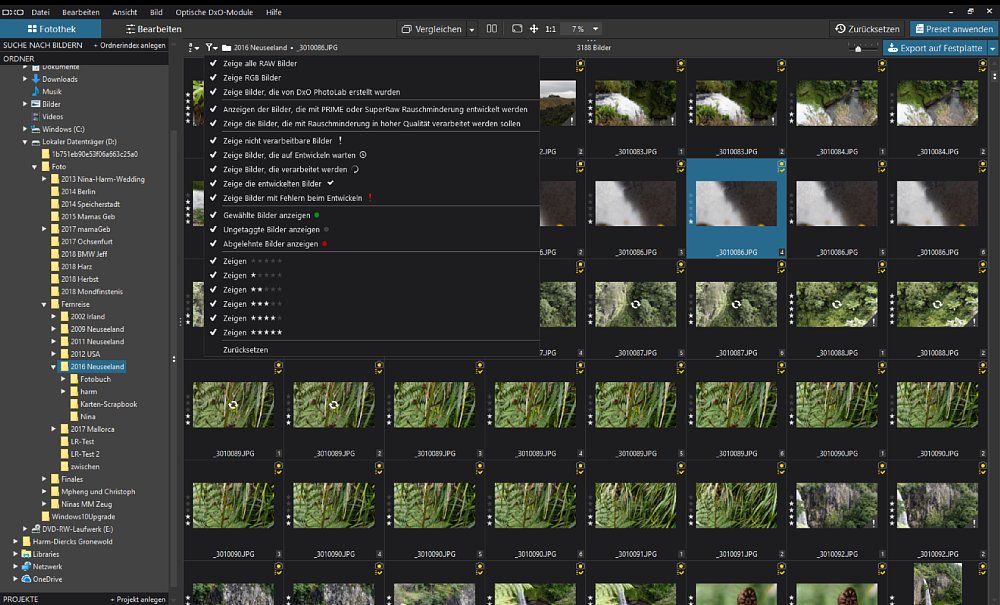Viewport: 1000px width, 605px height.
Task: Set zoom to 1:1 in the toolbar
Action: [550, 29]
